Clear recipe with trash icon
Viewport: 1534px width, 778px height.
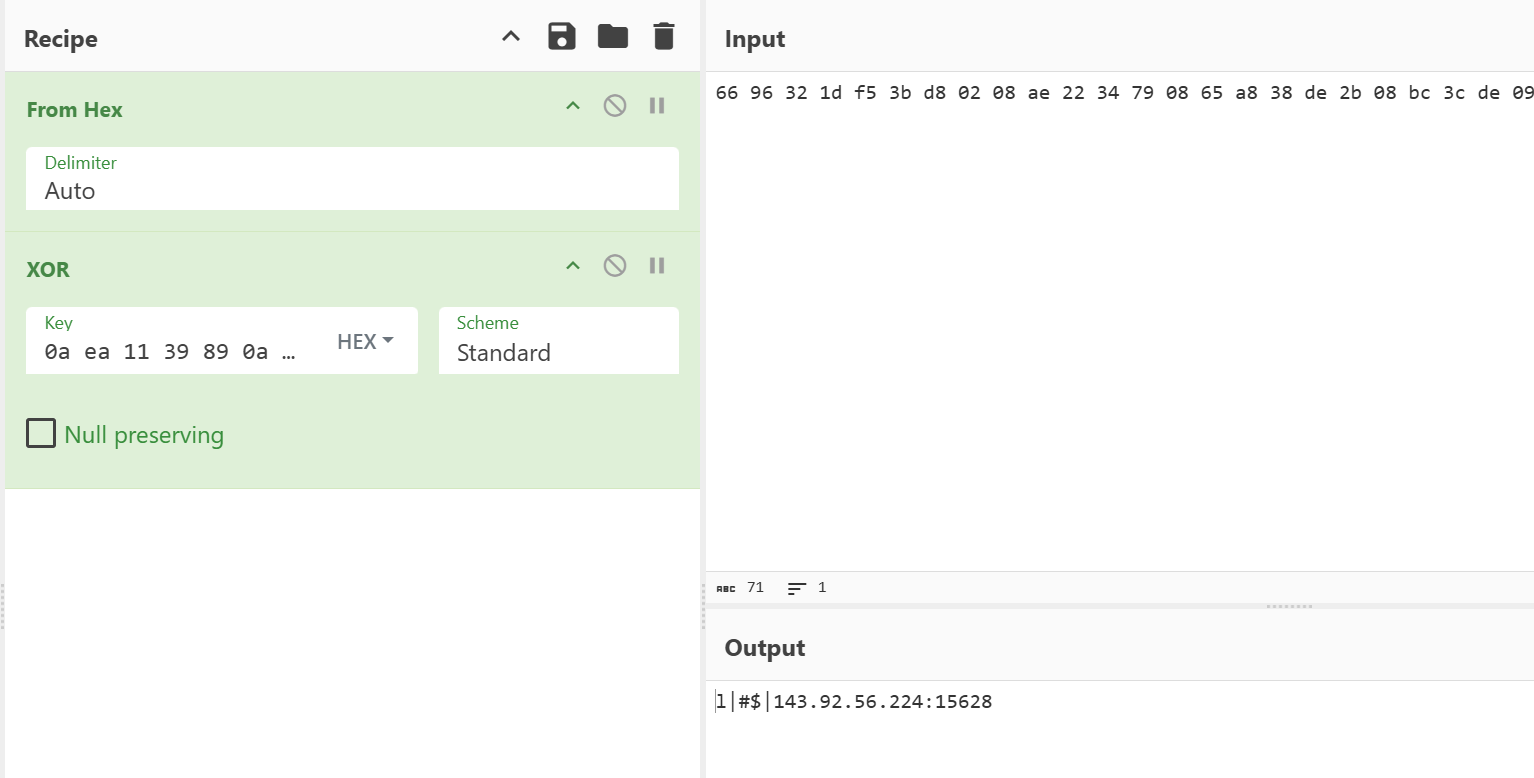tap(664, 37)
